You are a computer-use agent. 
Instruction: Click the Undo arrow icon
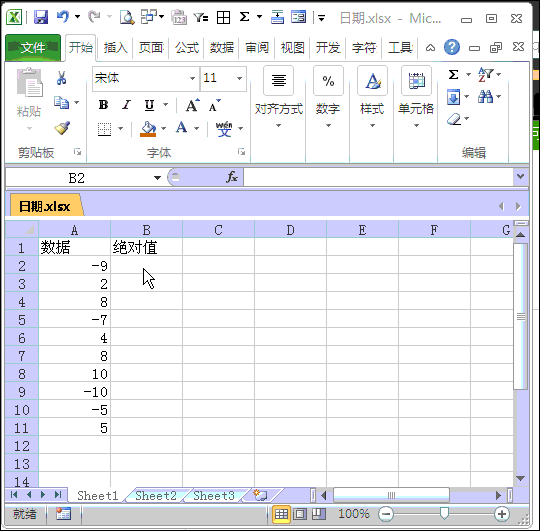(x=63, y=17)
